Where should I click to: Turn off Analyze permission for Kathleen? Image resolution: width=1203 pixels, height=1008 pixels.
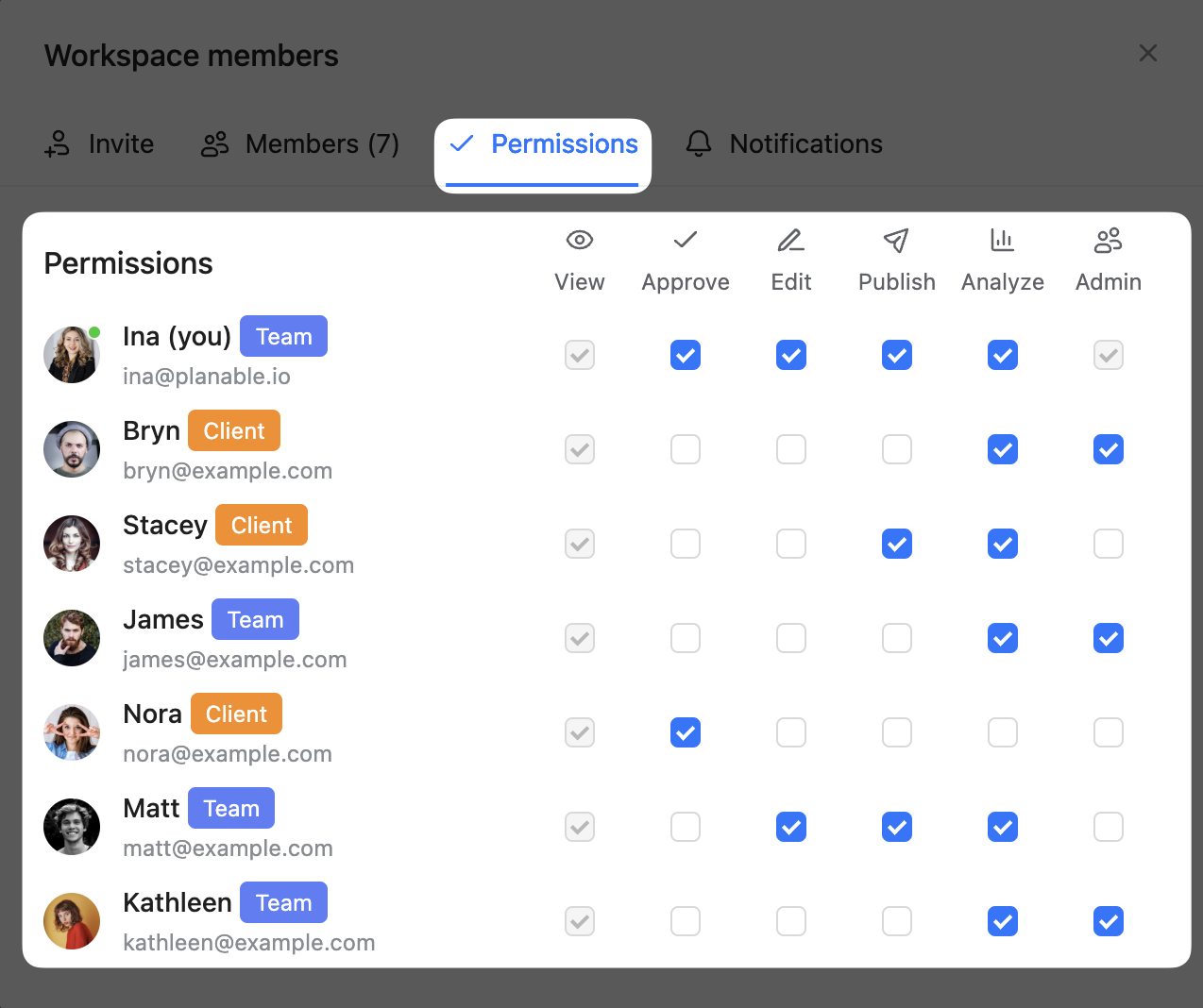click(1002, 921)
